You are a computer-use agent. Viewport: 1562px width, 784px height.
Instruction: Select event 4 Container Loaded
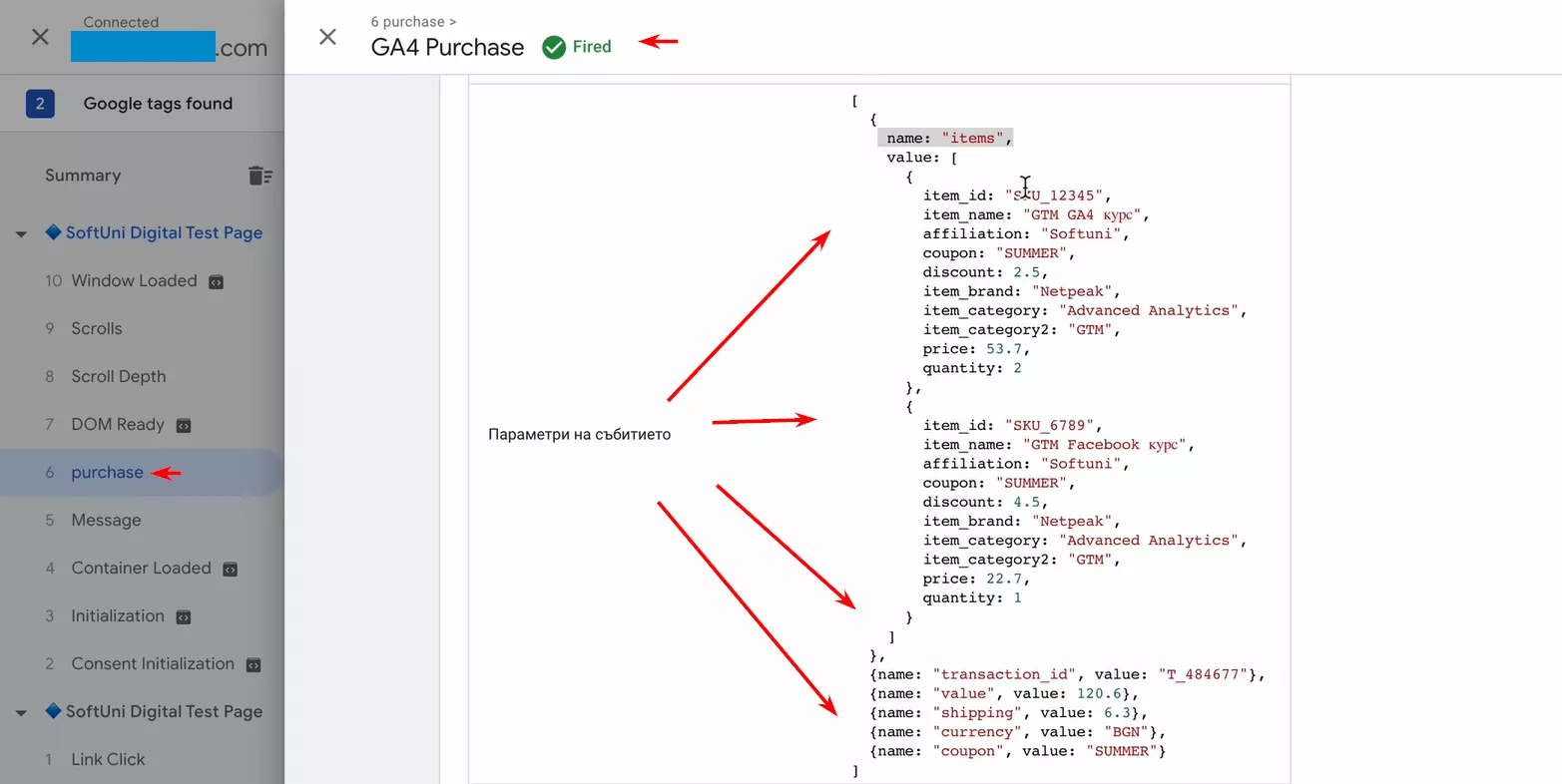(x=141, y=569)
